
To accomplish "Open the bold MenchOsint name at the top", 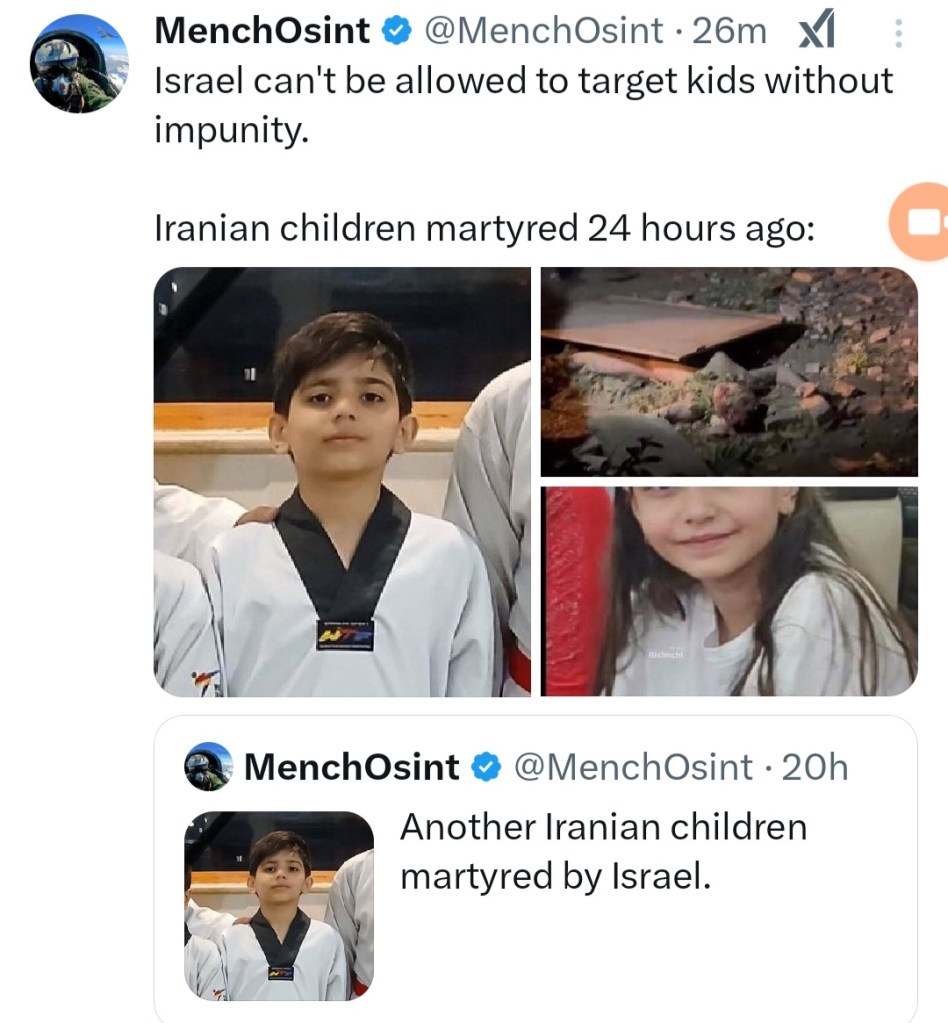I will click(x=262, y=32).
